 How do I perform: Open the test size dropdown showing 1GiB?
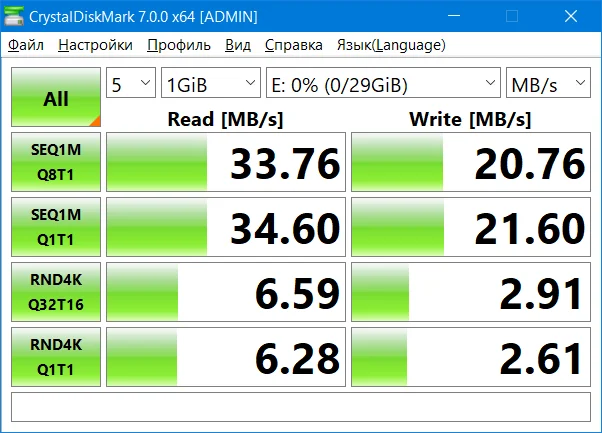[211, 83]
